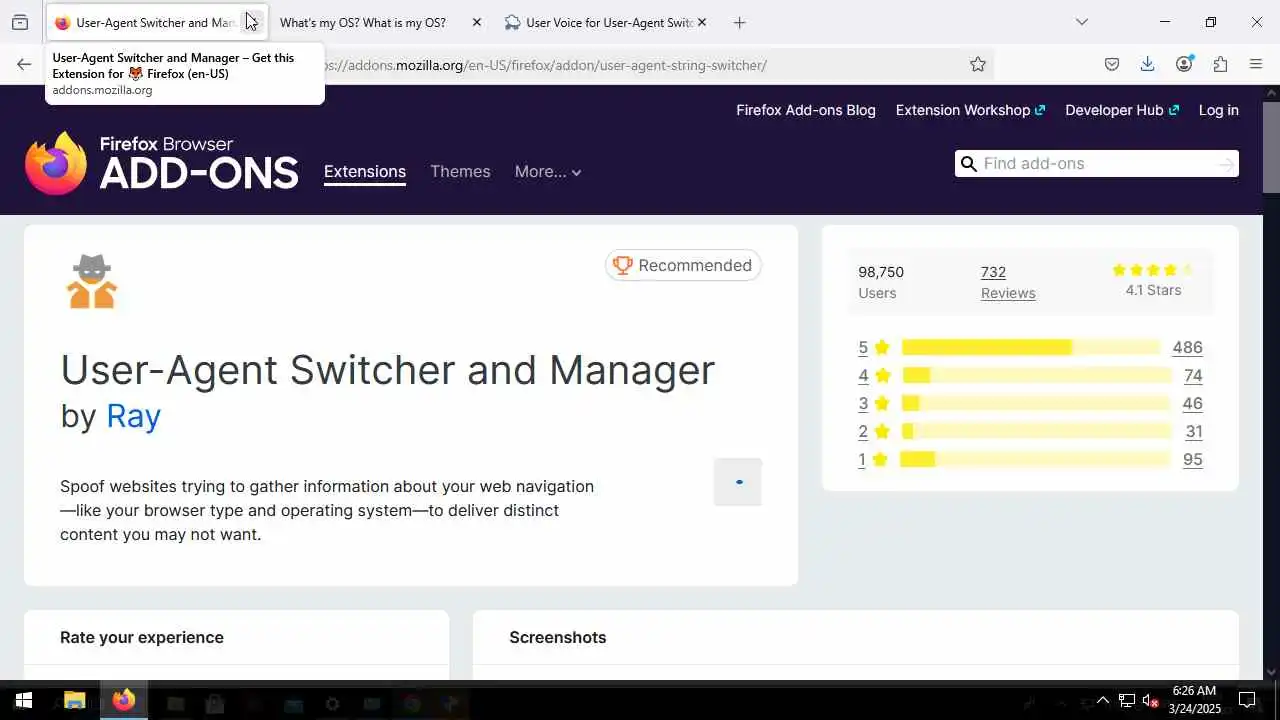
Task: List all tabs with the chevron
Action: pos(1082,22)
